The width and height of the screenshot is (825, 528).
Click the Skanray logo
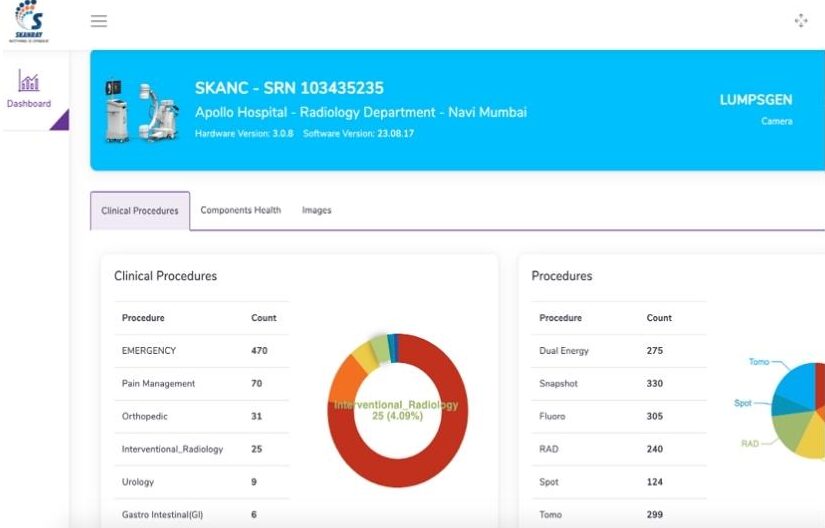click(x=29, y=22)
